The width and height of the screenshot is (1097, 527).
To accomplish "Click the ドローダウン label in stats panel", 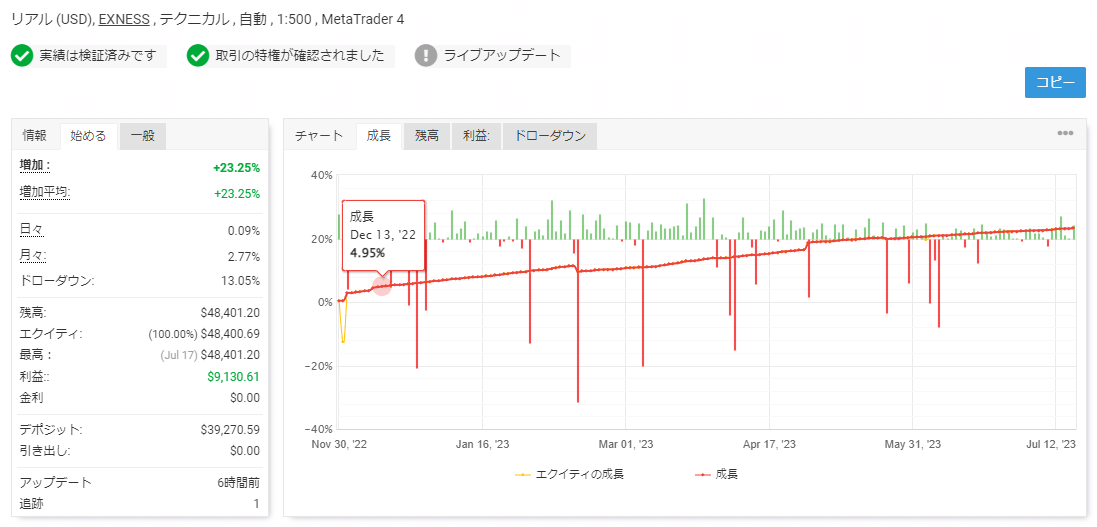I will 56,280.
